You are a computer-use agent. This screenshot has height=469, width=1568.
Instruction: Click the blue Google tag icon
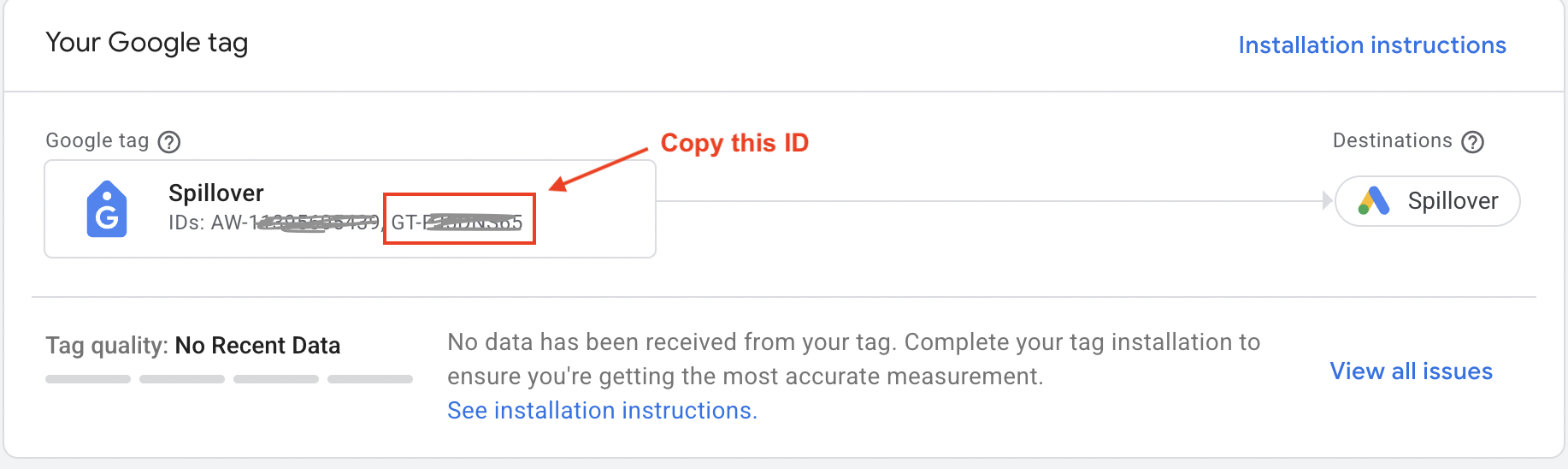[x=107, y=209]
